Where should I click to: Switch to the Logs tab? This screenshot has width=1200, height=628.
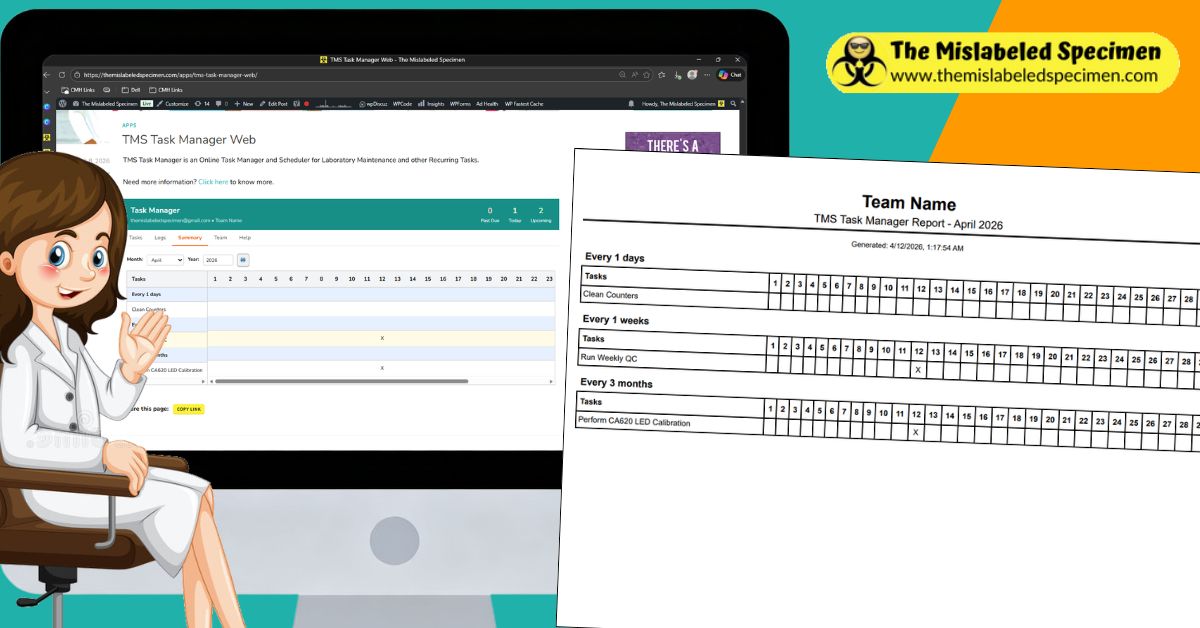tap(160, 238)
